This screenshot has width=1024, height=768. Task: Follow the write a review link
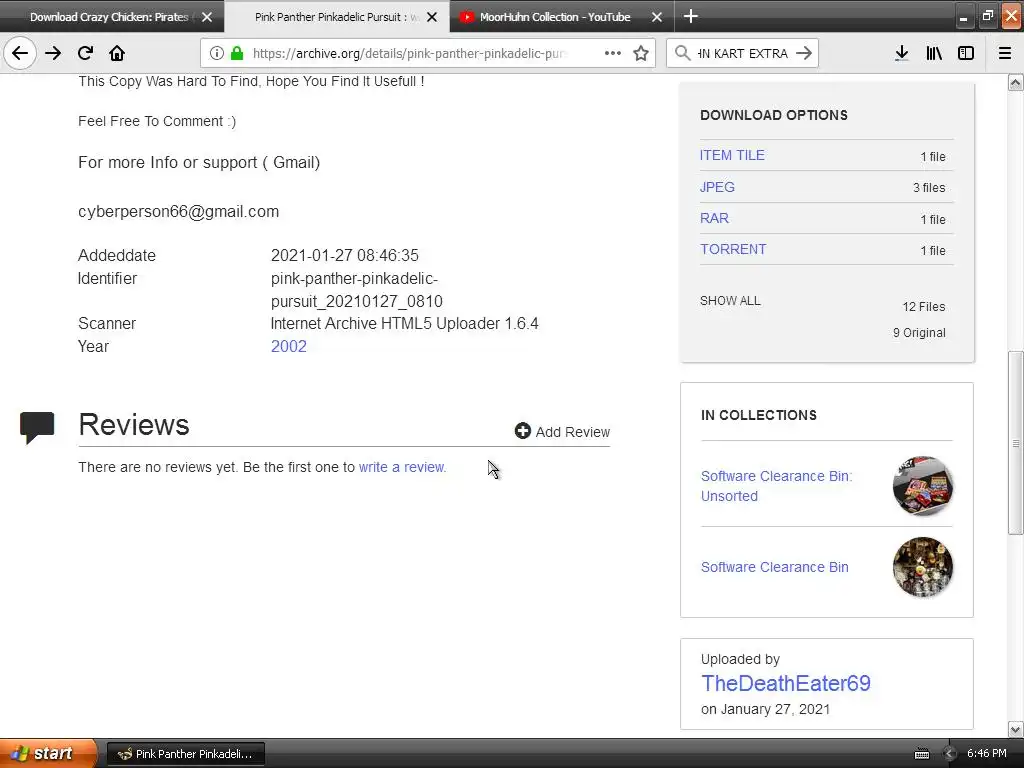click(x=402, y=467)
